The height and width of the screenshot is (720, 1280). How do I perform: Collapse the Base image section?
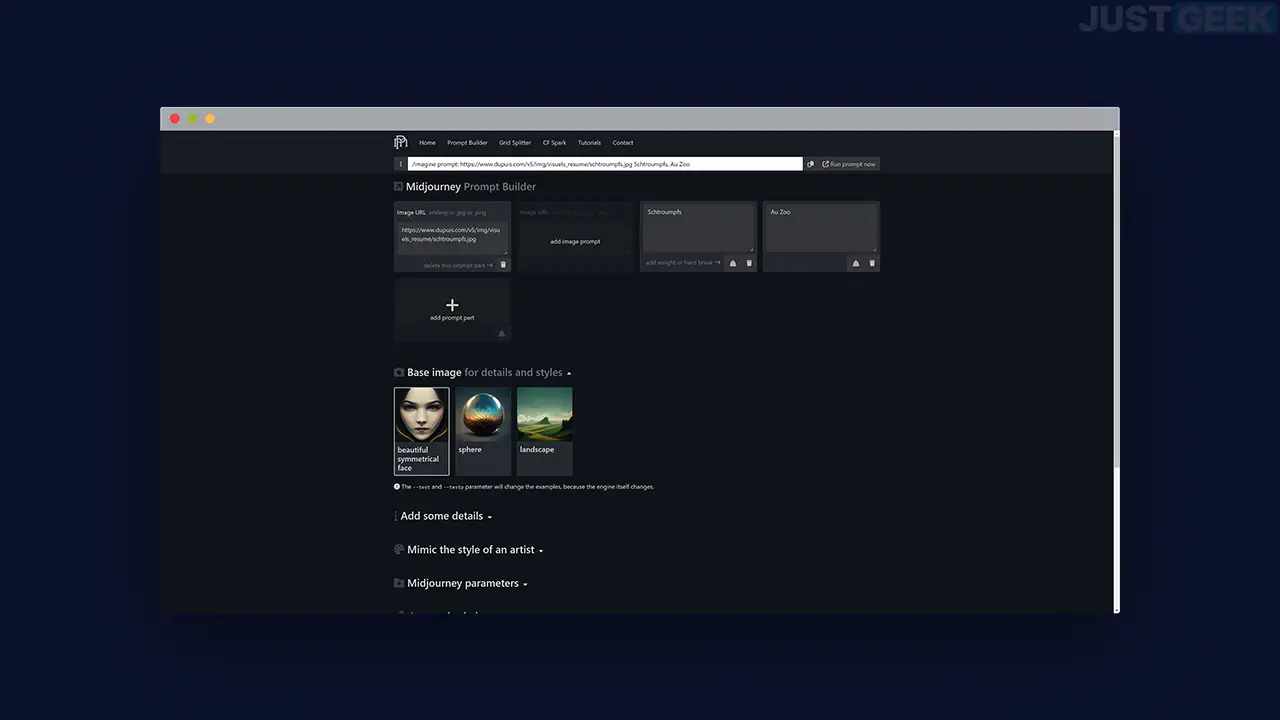[569, 373]
